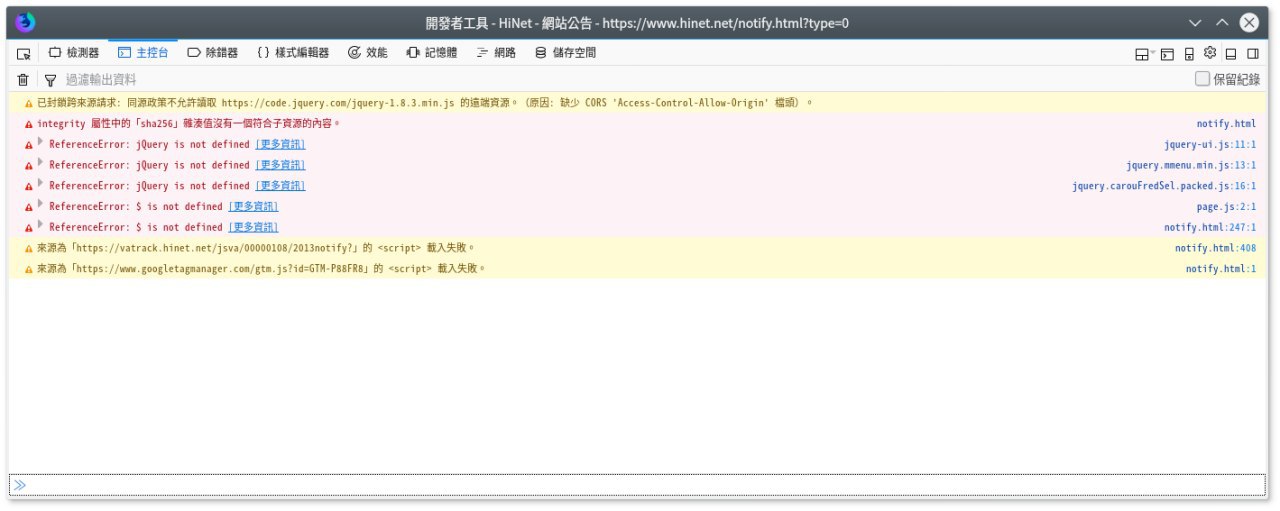Click the googletagmanager script load failure warning
This screenshot has height=511, width=1280.
pyautogui.click(x=261, y=269)
